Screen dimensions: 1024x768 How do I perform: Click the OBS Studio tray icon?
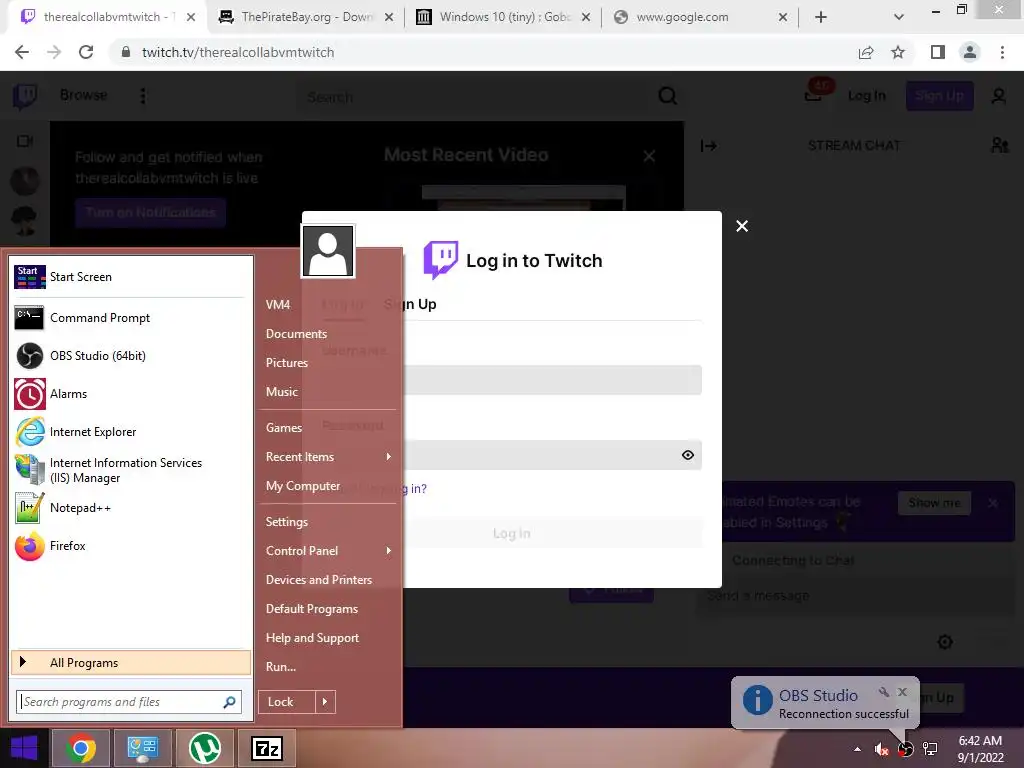click(x=905, y=749)
